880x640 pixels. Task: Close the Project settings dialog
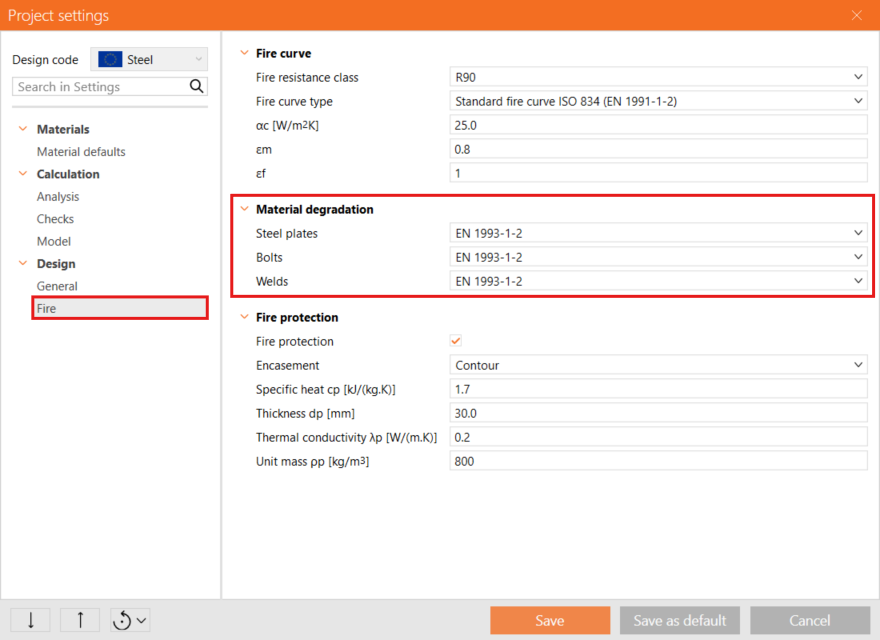[856, 15]
